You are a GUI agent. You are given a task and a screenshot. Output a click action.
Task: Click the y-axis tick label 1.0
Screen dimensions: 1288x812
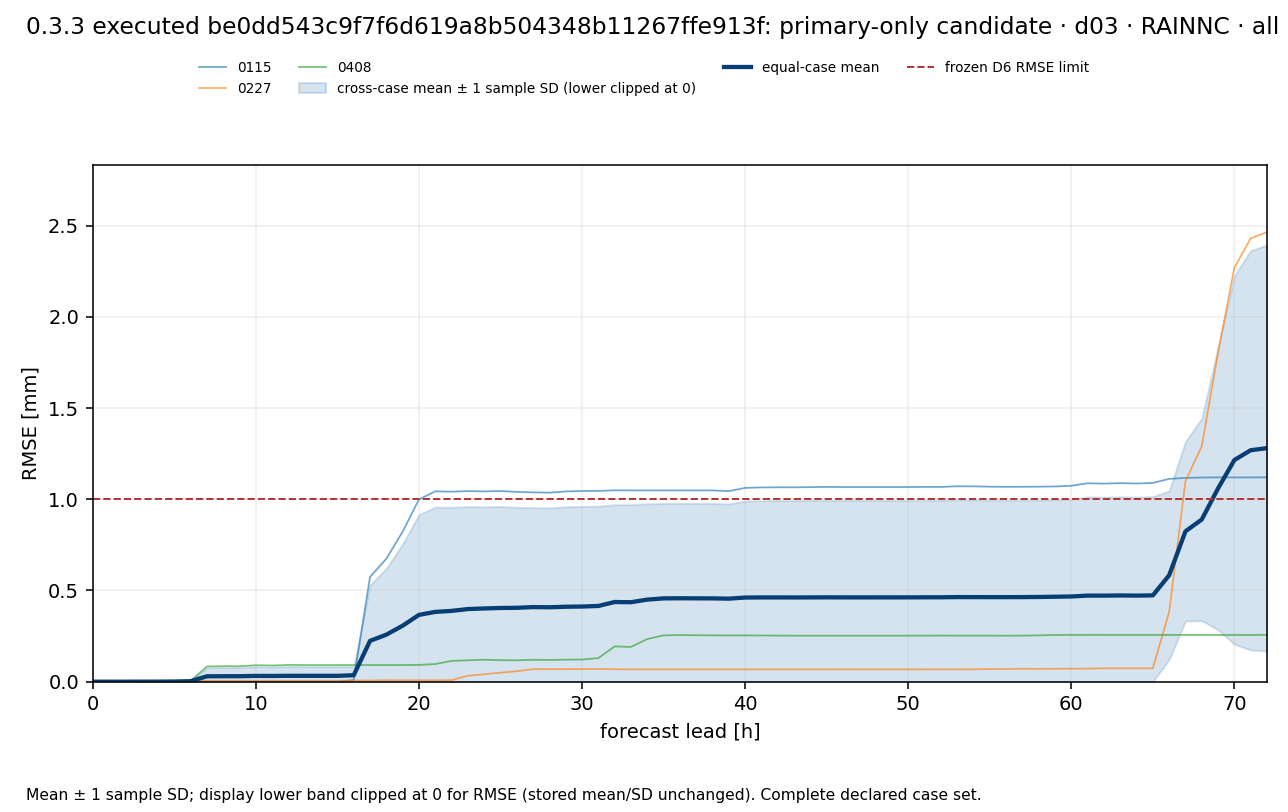pos(64,499)
